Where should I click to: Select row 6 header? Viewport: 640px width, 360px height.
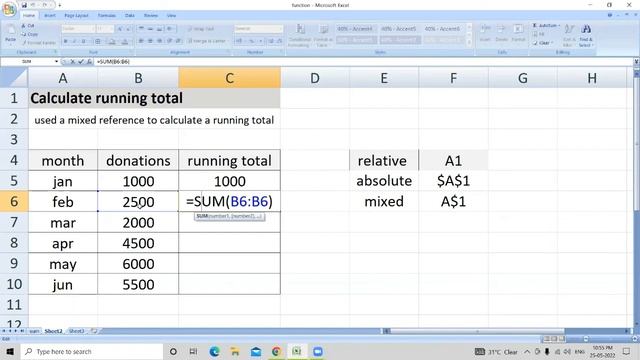pyautogui.click(x=14, y=201)
